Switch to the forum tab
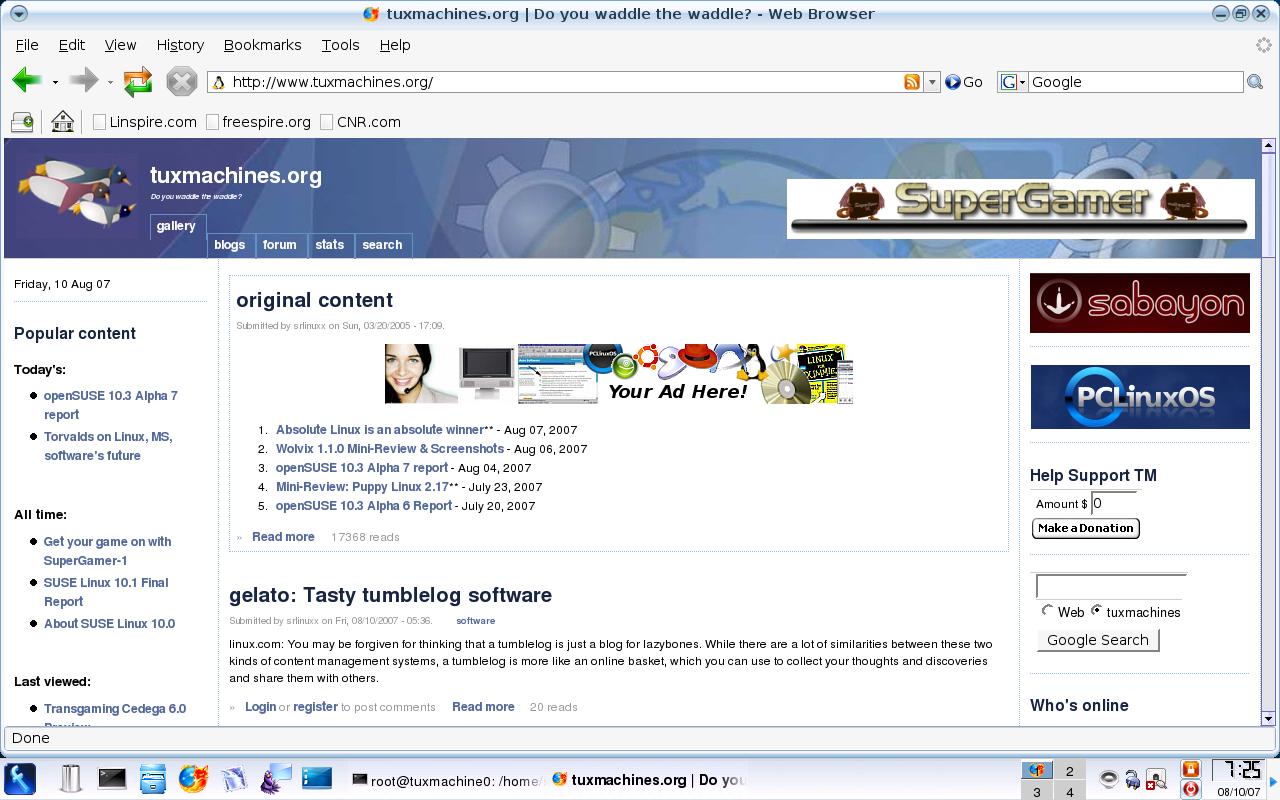 point(279,245)
